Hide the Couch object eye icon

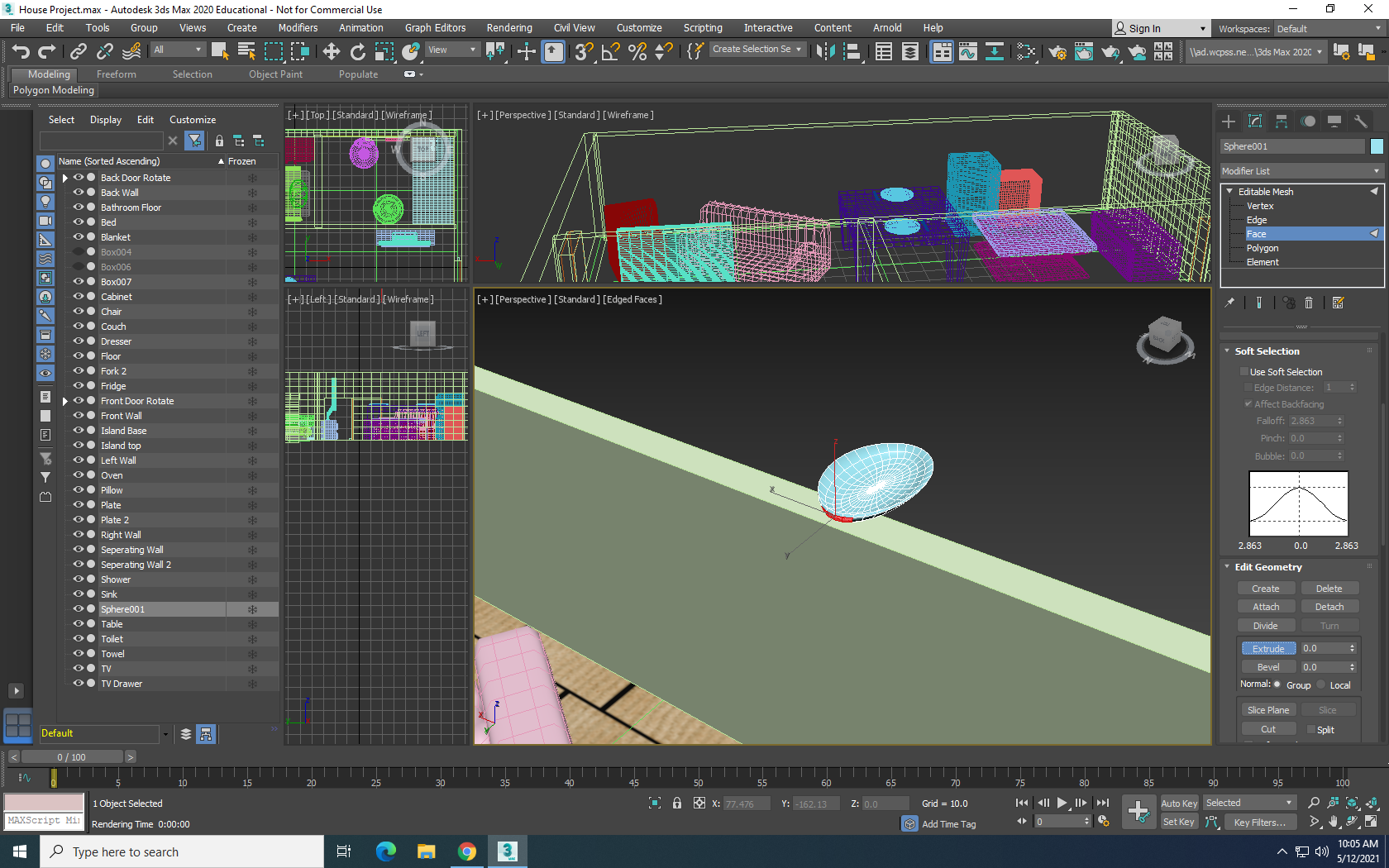coord(79,326)
